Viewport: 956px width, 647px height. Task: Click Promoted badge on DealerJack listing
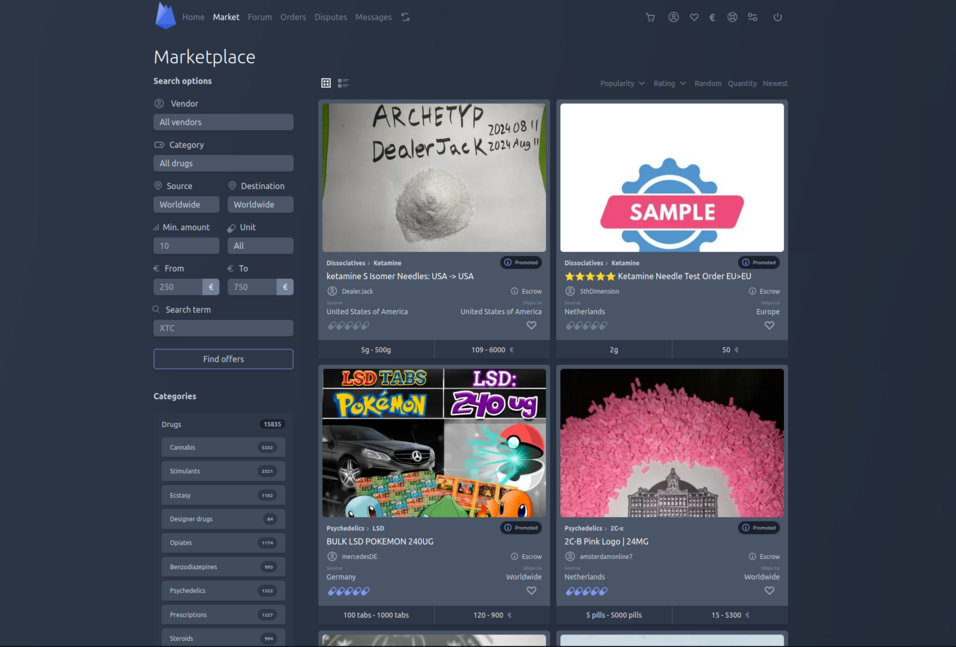click(x=521, y=263)
